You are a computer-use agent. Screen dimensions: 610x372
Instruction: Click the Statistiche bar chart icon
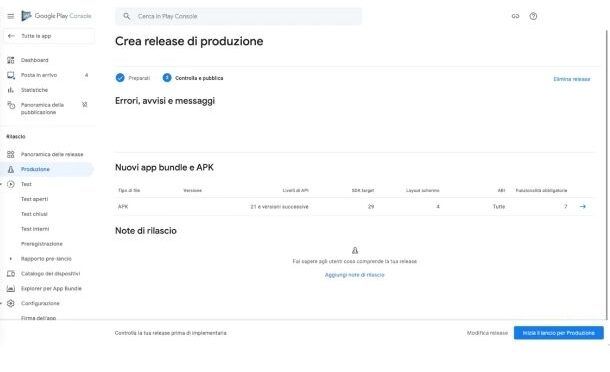[11, 90]
